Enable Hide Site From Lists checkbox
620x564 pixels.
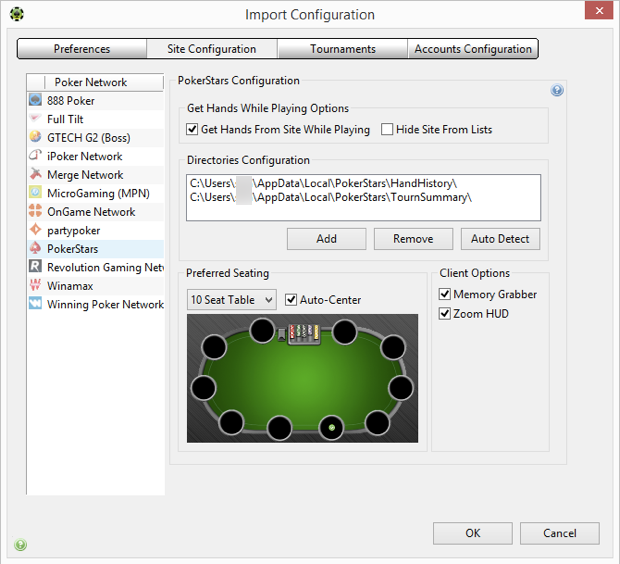(387, 129)
